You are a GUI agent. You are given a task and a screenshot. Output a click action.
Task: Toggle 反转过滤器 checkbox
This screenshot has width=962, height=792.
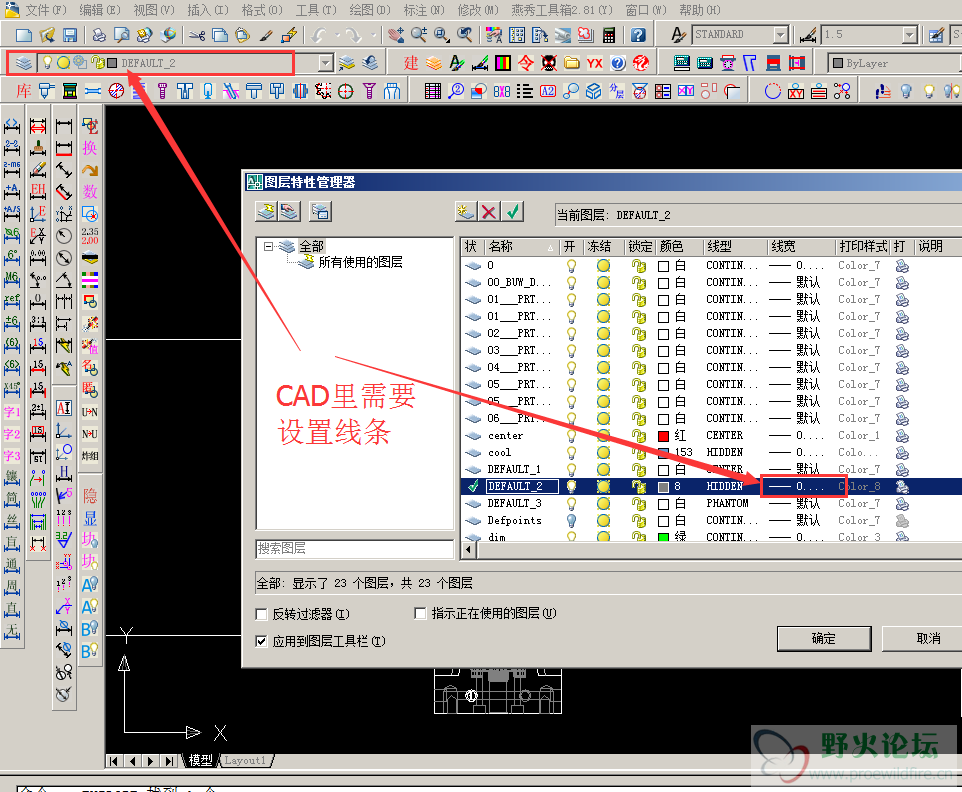(261, 614)
